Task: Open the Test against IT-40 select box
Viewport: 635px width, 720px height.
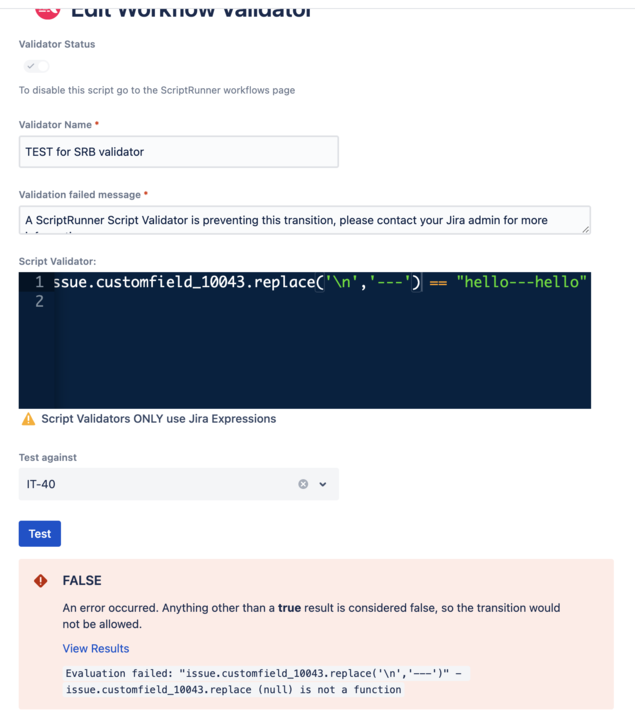Action: 179,484
